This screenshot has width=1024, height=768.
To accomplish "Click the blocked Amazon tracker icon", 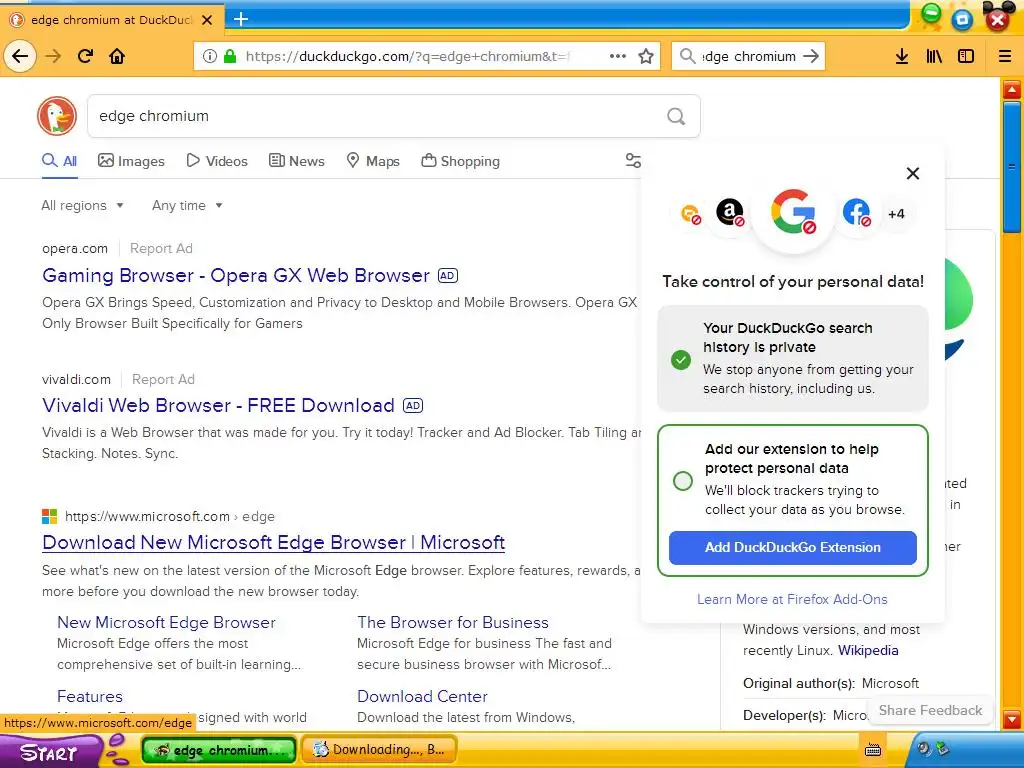I will [x=730, y=212].
